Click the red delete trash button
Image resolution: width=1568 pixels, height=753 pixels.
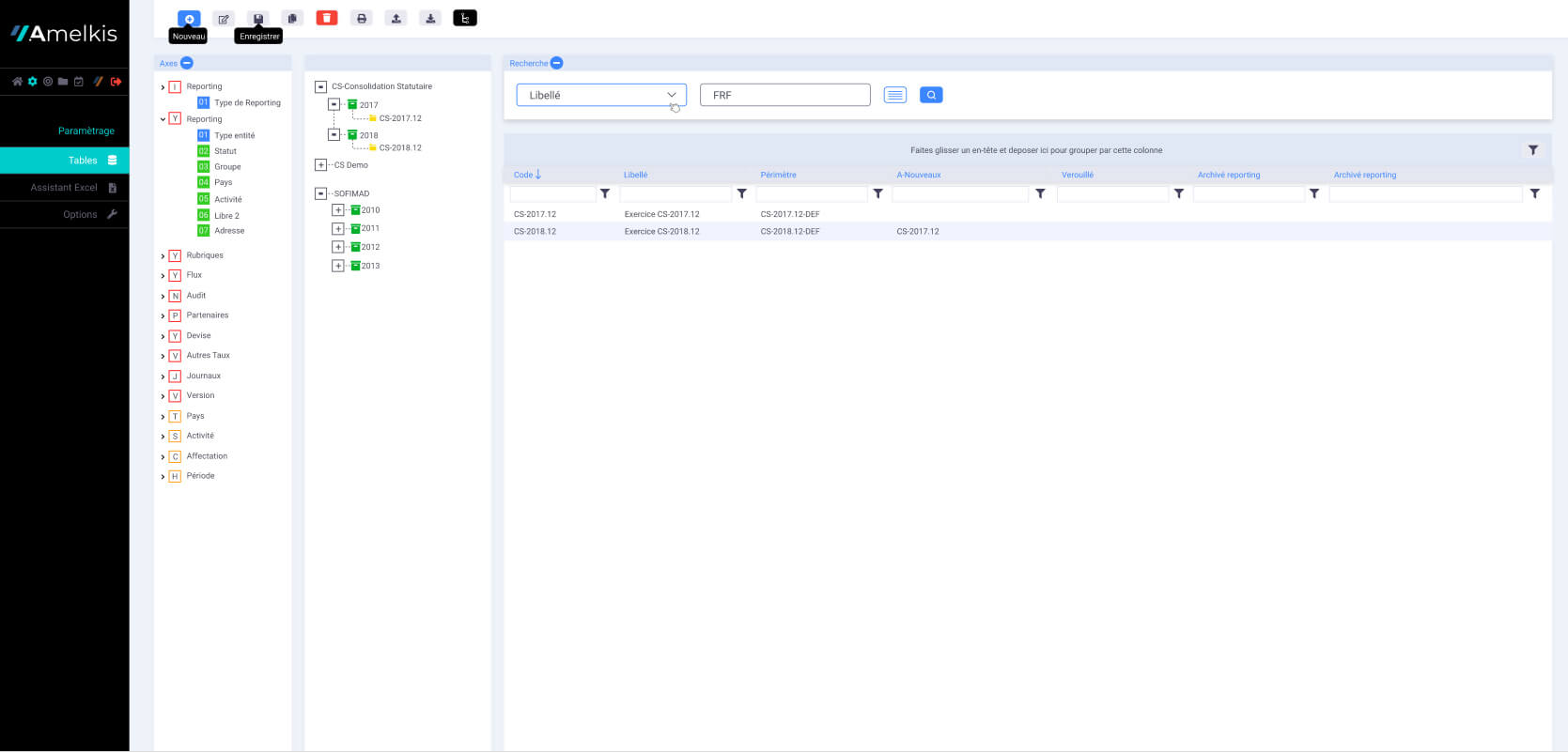tap(327, 18)
